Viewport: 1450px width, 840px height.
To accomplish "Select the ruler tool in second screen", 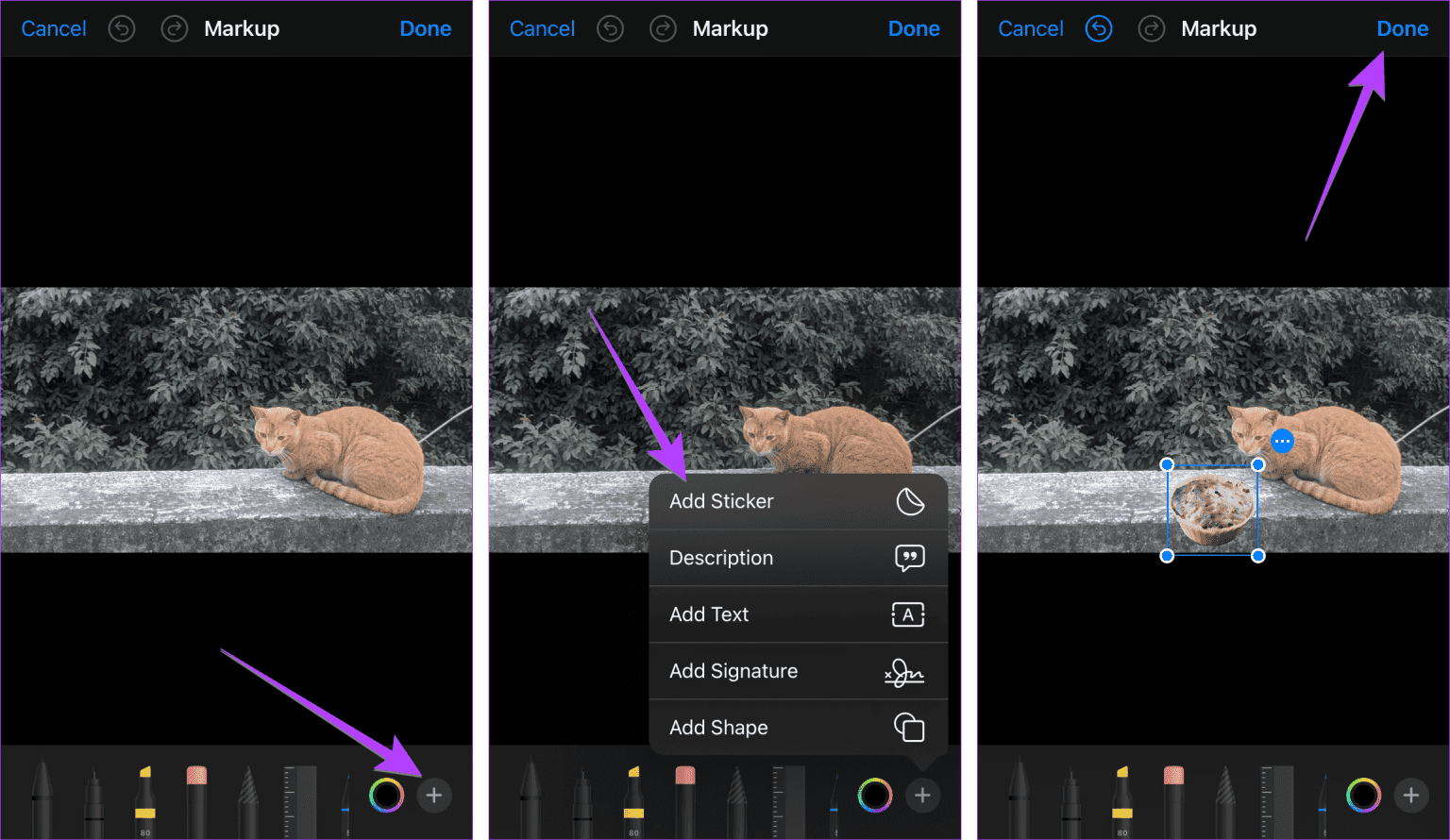I will 789,802.
